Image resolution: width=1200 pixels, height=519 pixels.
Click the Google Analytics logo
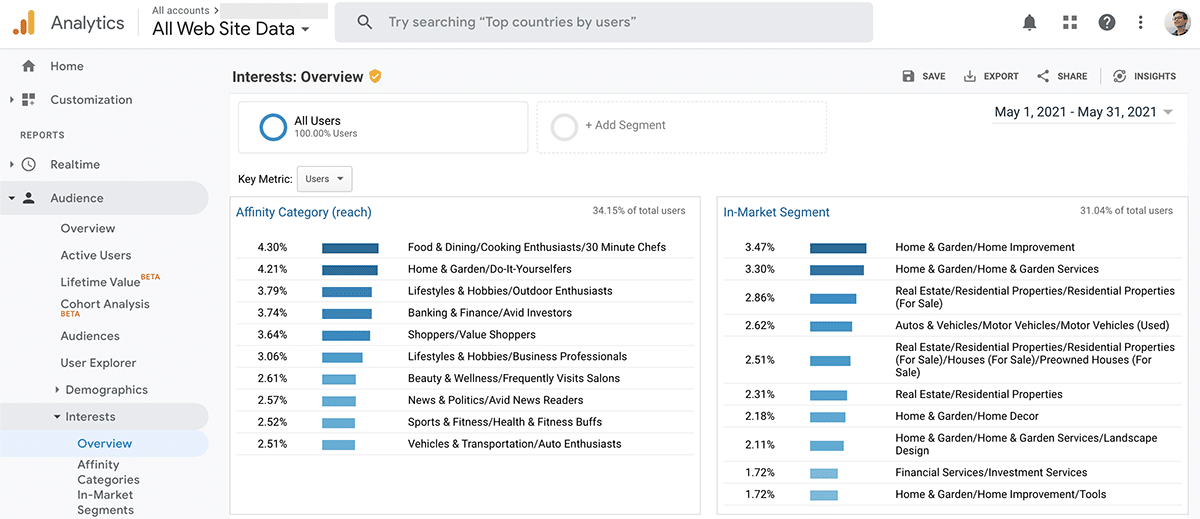click(24, 22)
